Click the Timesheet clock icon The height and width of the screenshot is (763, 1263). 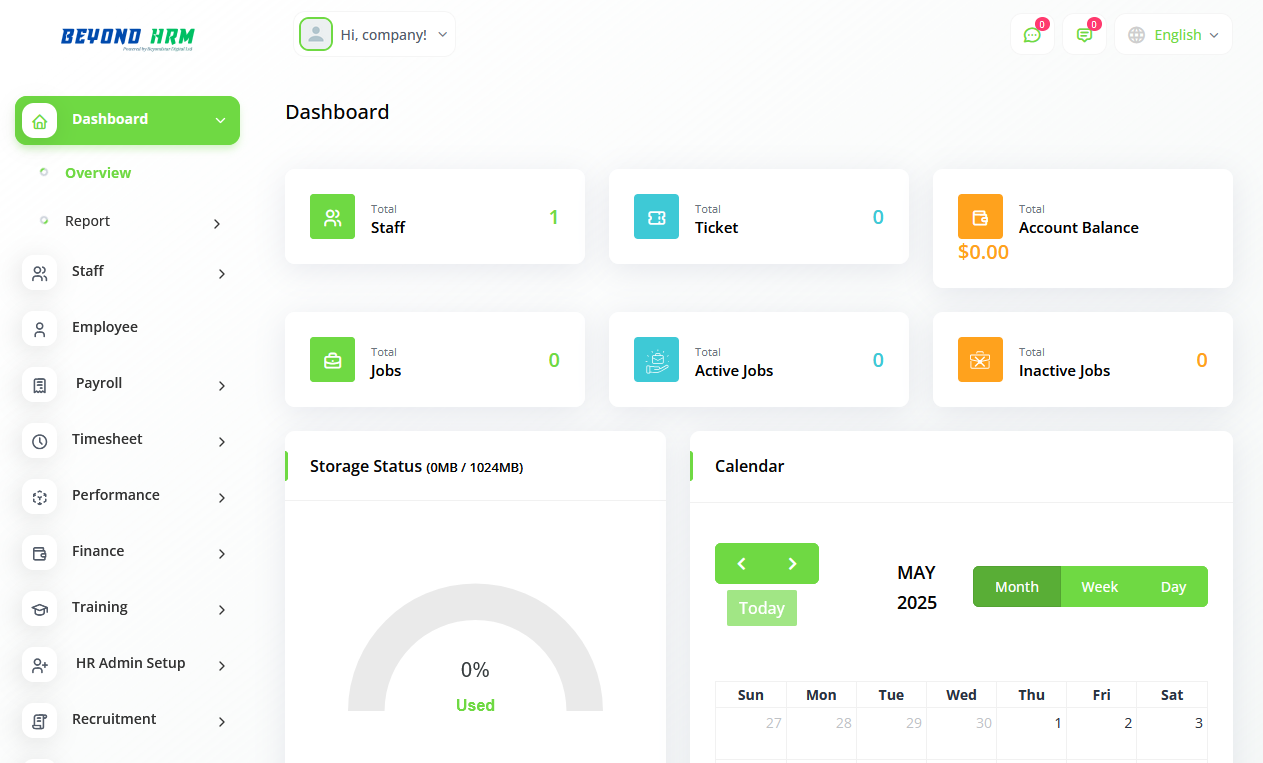pos(40,441)
